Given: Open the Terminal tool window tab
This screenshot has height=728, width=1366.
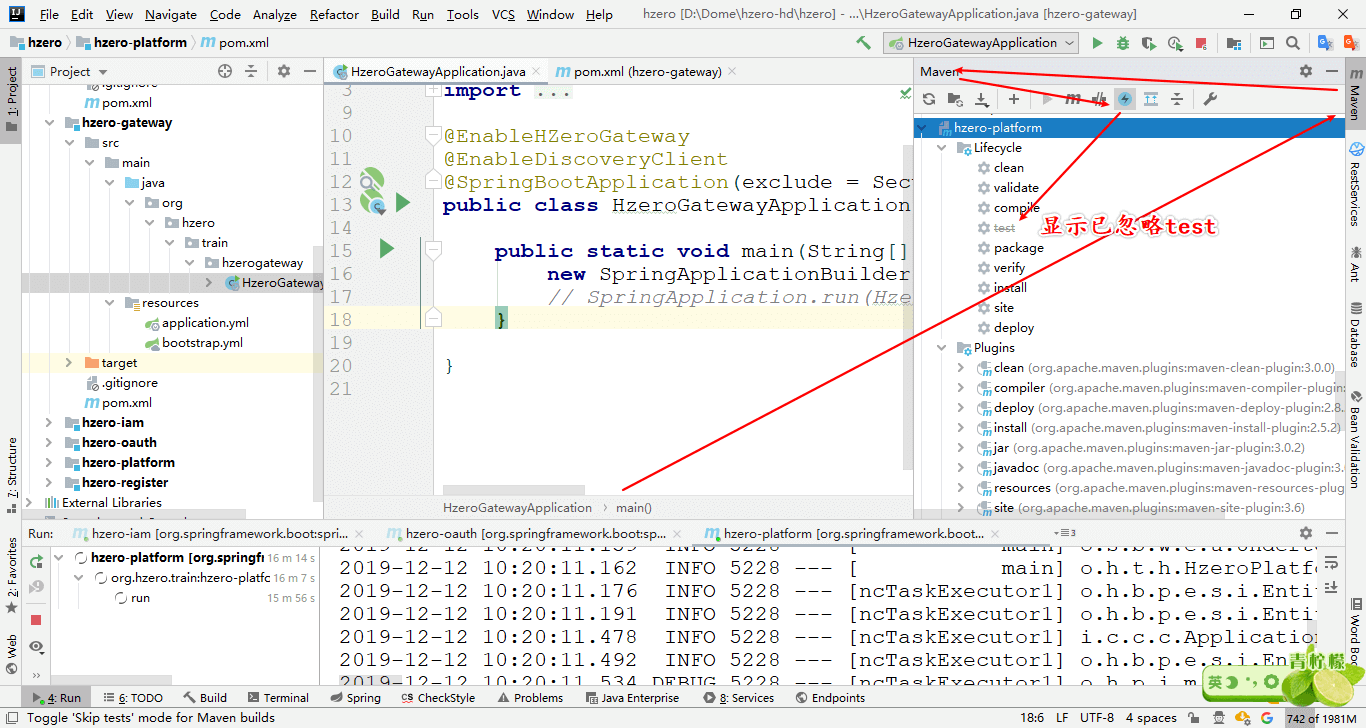Looking at the screenshot, I should pyautogui.click(x=277, y=698).
